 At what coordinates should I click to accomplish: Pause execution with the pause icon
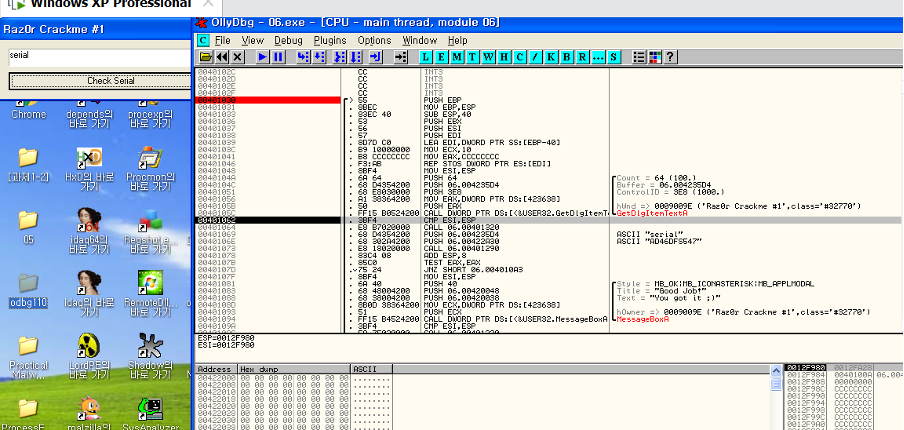pos(278,57)
